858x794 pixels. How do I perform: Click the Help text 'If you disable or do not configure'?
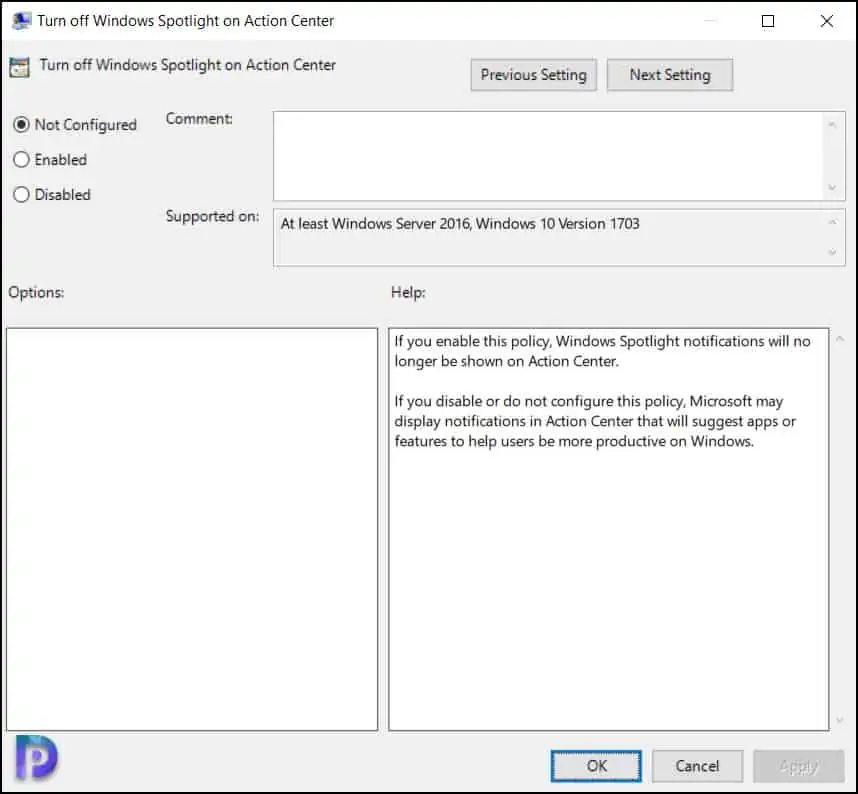point(595,421)
